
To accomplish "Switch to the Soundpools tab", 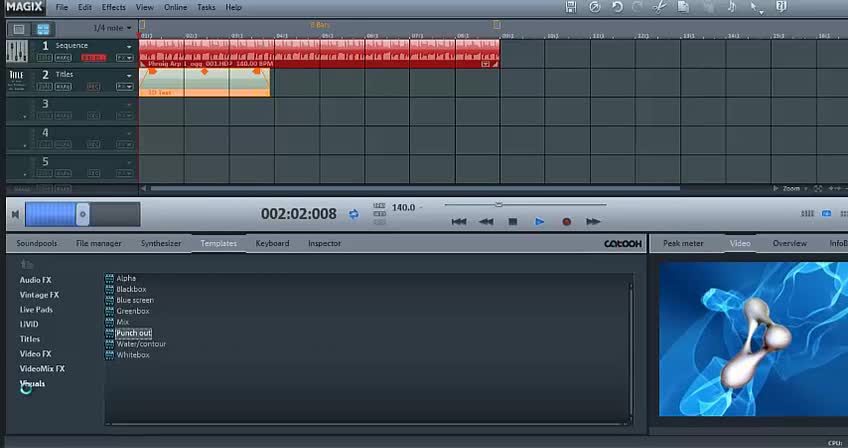I will (37, 243).
